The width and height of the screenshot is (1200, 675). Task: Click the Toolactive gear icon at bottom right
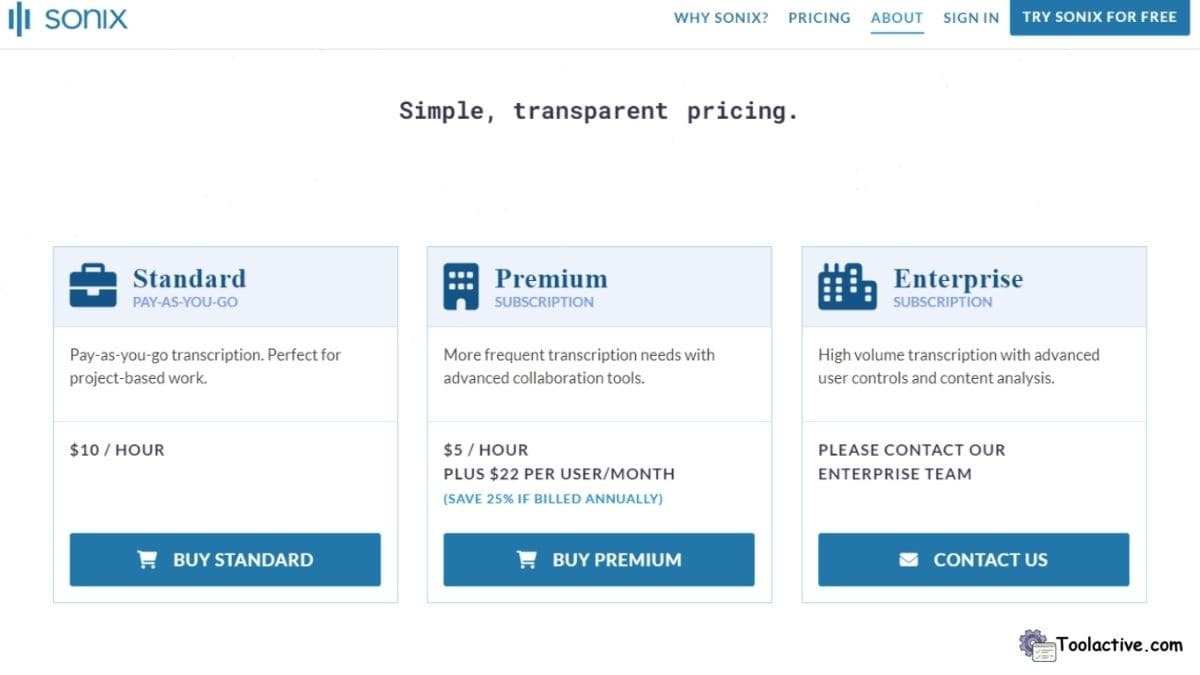1032,644
